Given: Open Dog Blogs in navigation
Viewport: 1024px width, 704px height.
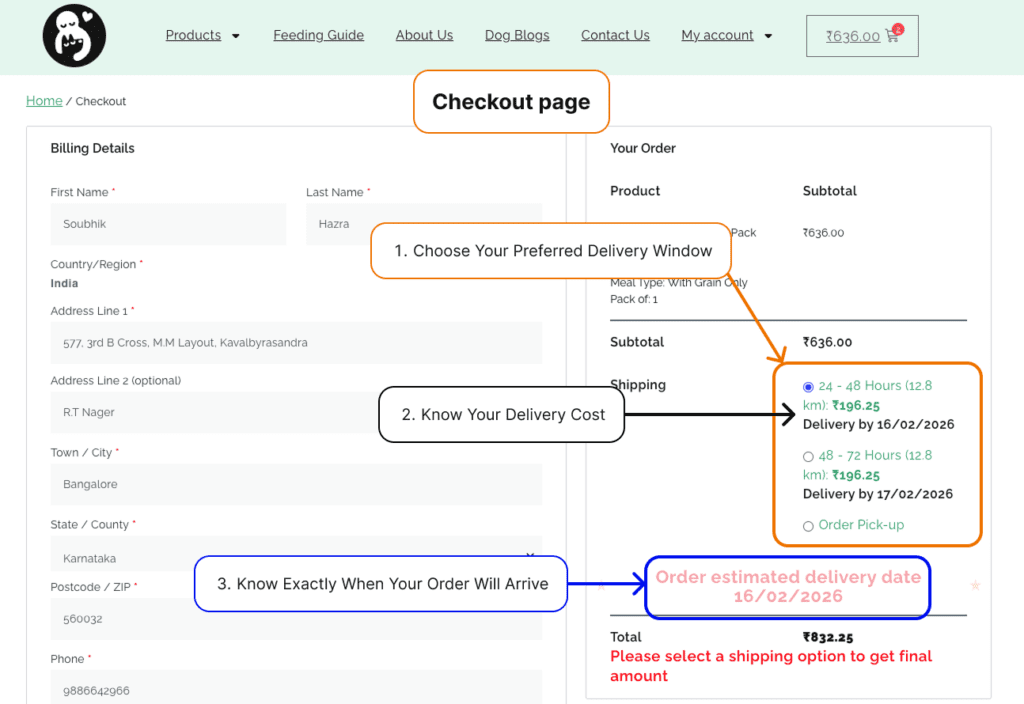Looking at the screenshot, I should pos(517,35).
